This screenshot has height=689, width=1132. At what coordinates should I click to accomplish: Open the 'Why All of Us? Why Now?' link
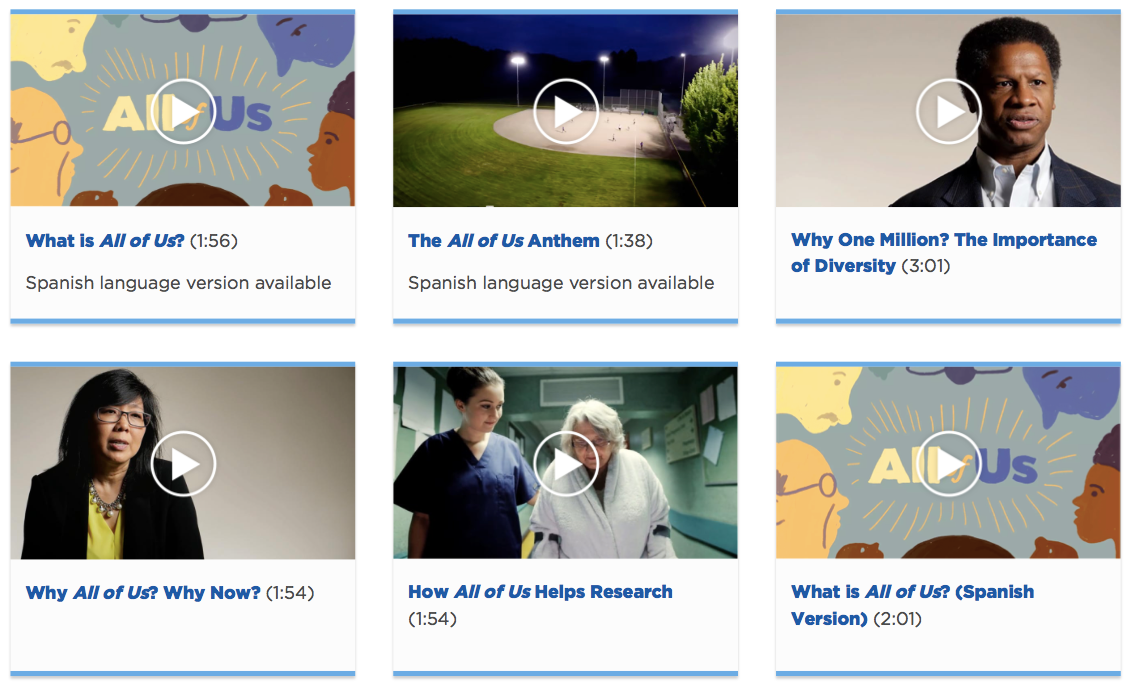coord(143,593)
